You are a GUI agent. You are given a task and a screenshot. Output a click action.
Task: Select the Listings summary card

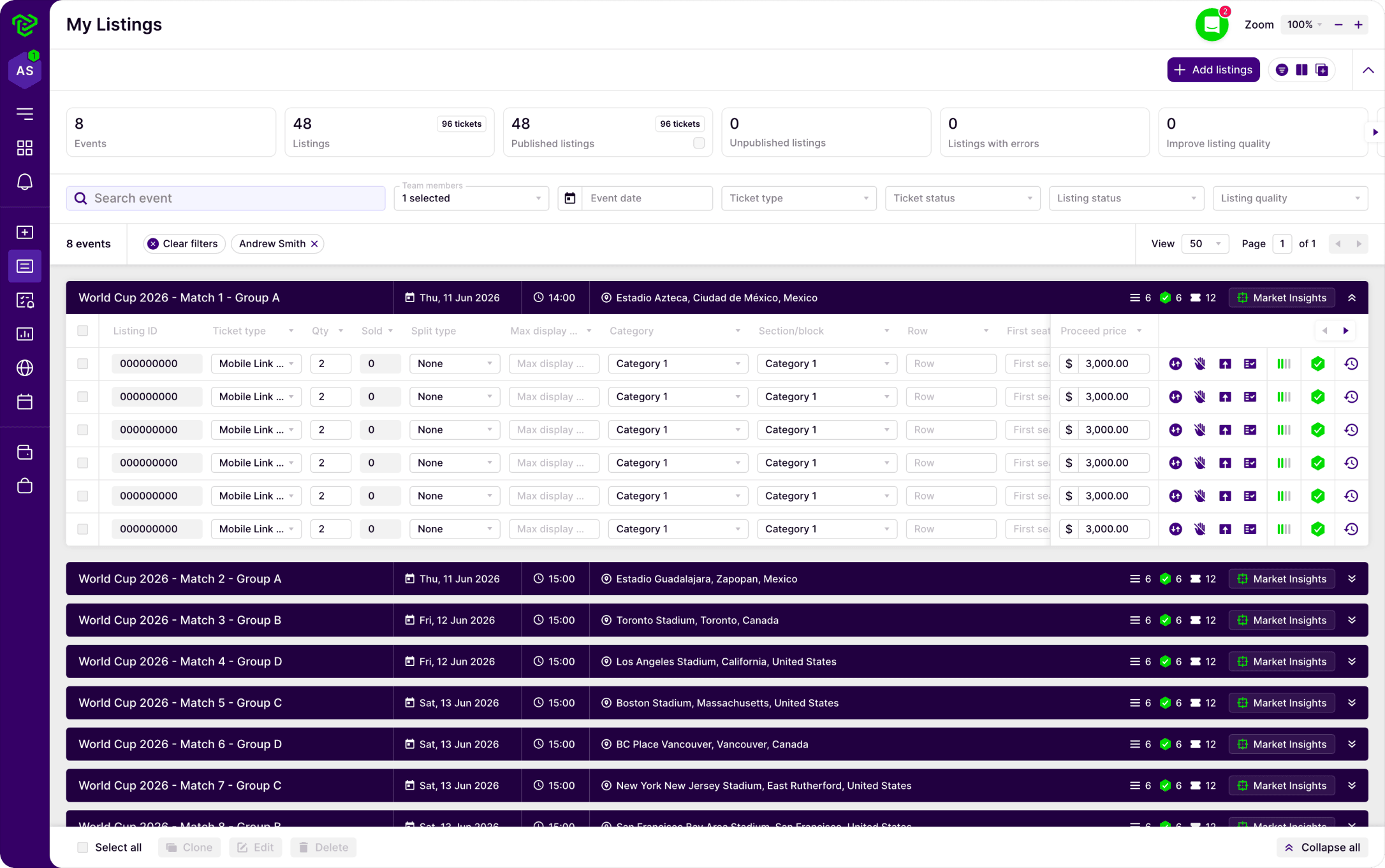[390, 133]
